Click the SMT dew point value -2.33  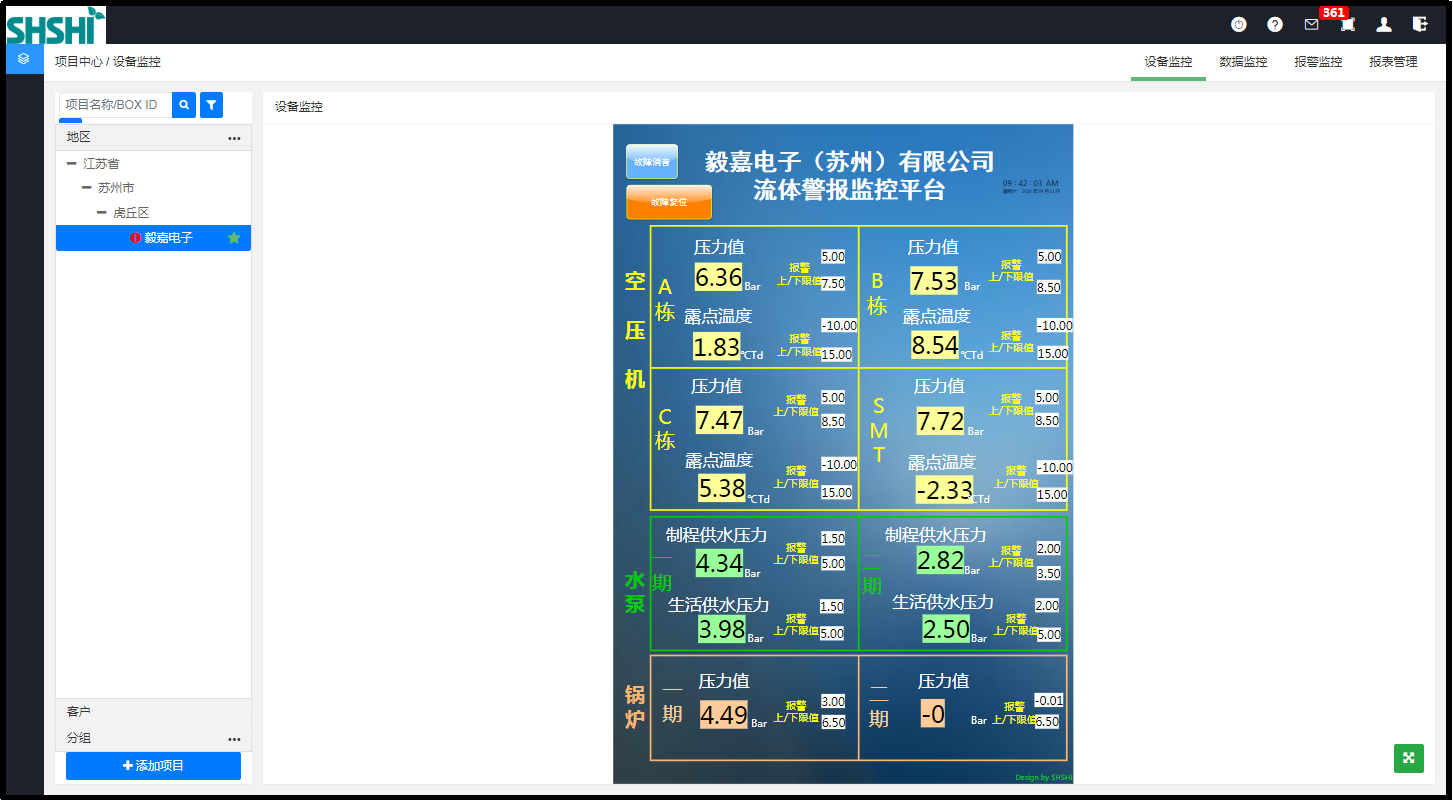(x=944, y=490)
